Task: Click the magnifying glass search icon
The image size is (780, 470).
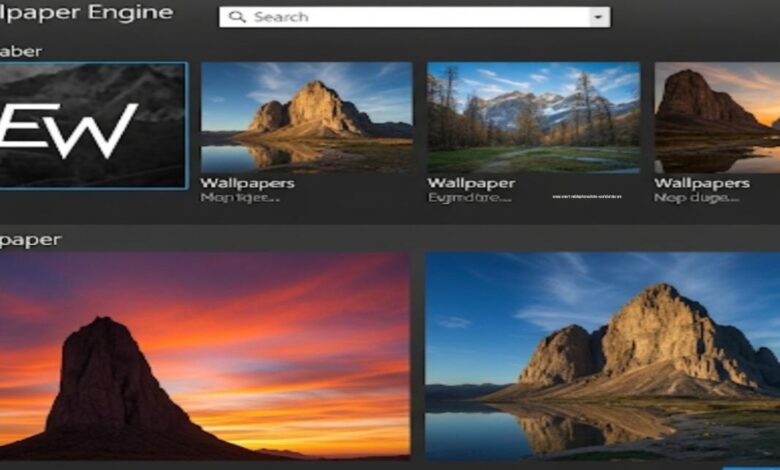Action: (237, 17)
